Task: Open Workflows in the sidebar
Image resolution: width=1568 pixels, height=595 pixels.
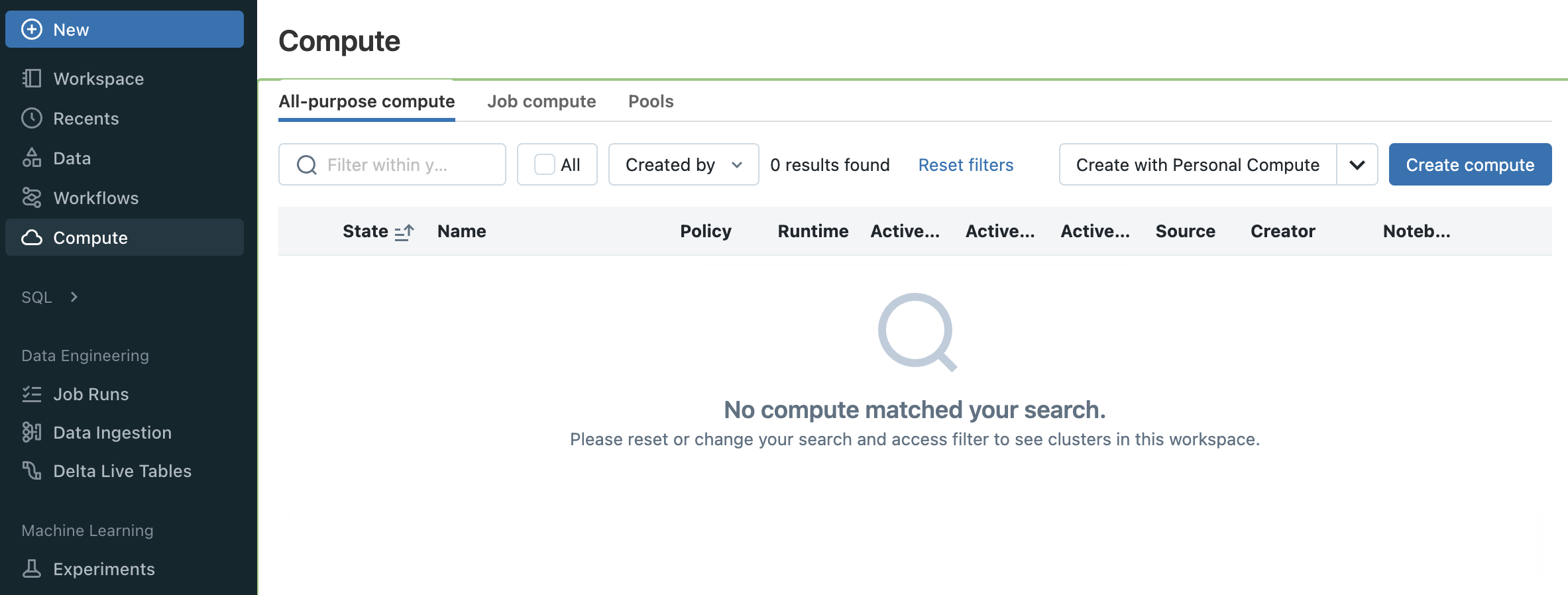Action: point(125,197)
